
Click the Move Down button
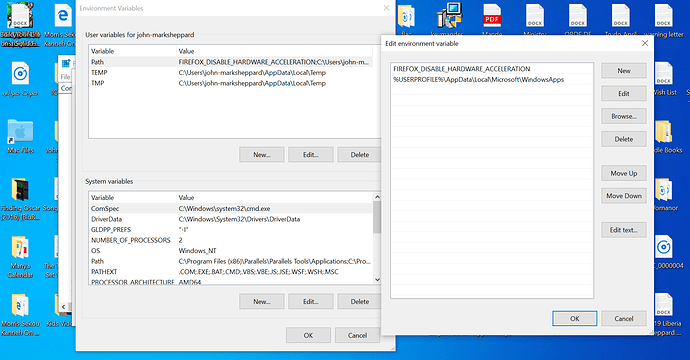coord(624,196)
